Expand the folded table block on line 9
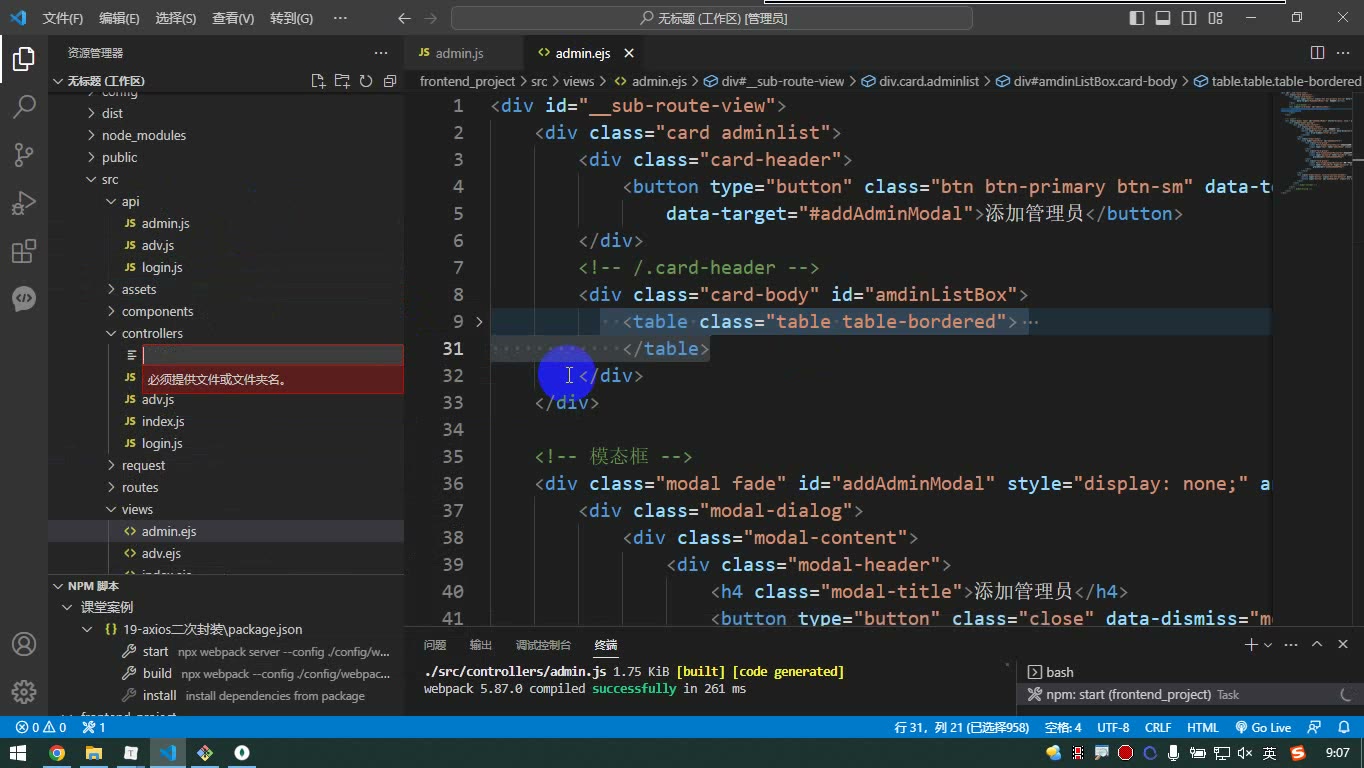Screen dimensions: 1364x768 click(x=479, y=322)
